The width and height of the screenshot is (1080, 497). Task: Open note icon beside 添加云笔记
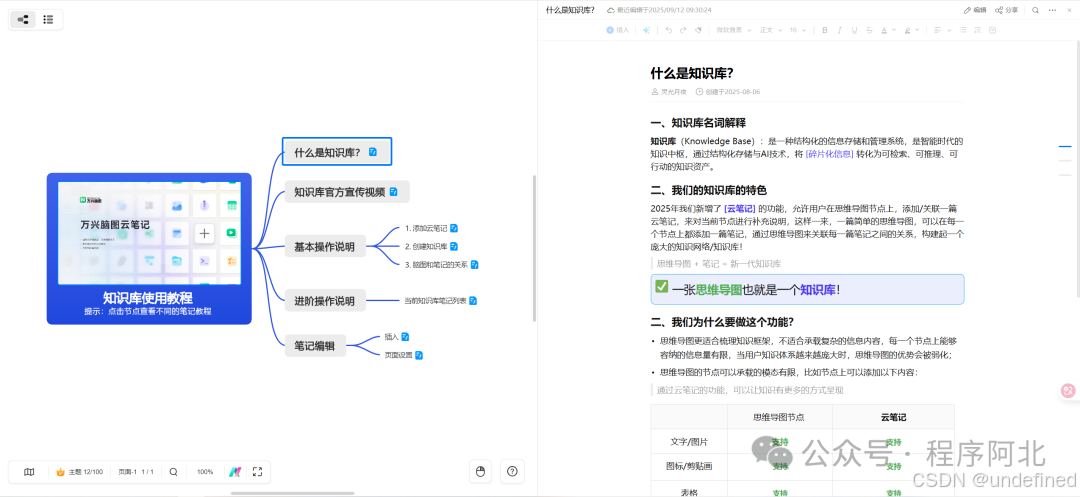click(454, 228)
